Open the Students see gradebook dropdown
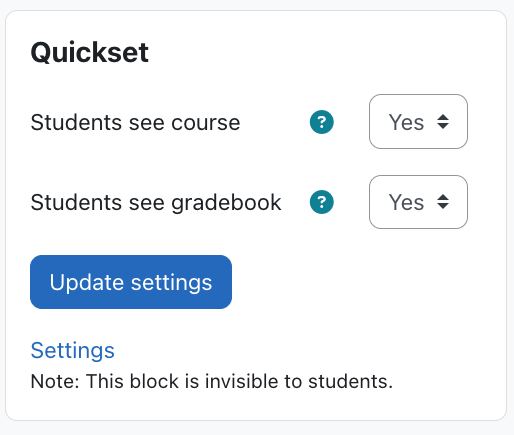Viewport: 514px width, 435px height. point(418,202)
